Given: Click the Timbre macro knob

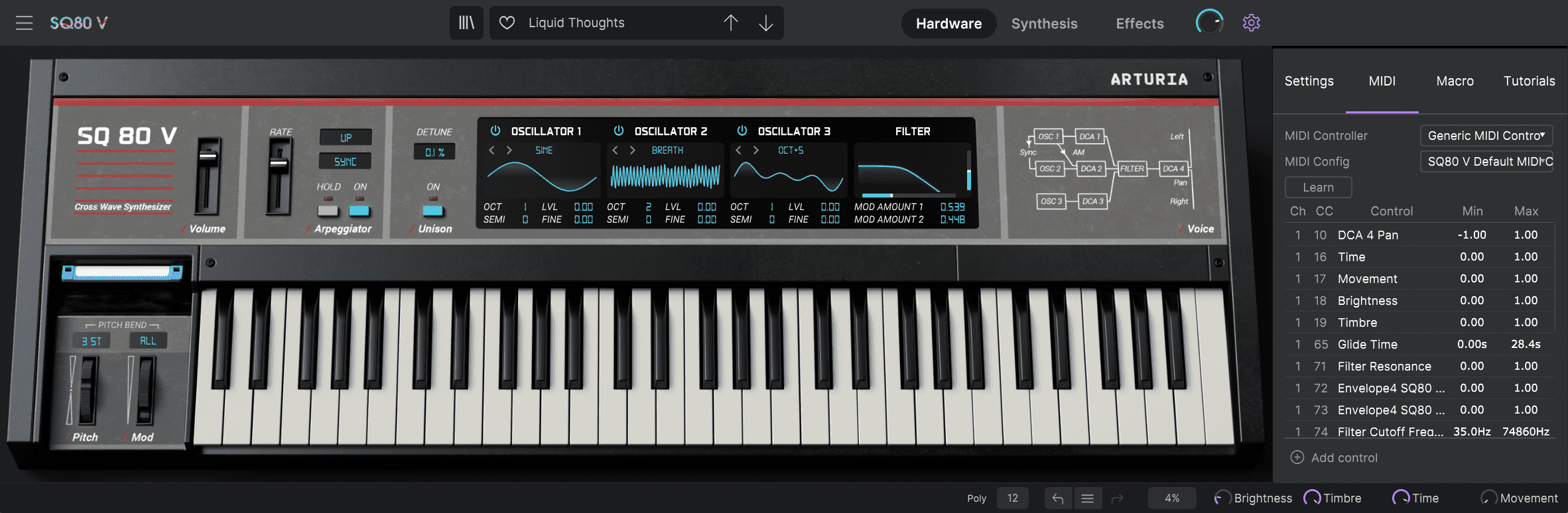Looking at the screenshot, I should coord(1312,498).
